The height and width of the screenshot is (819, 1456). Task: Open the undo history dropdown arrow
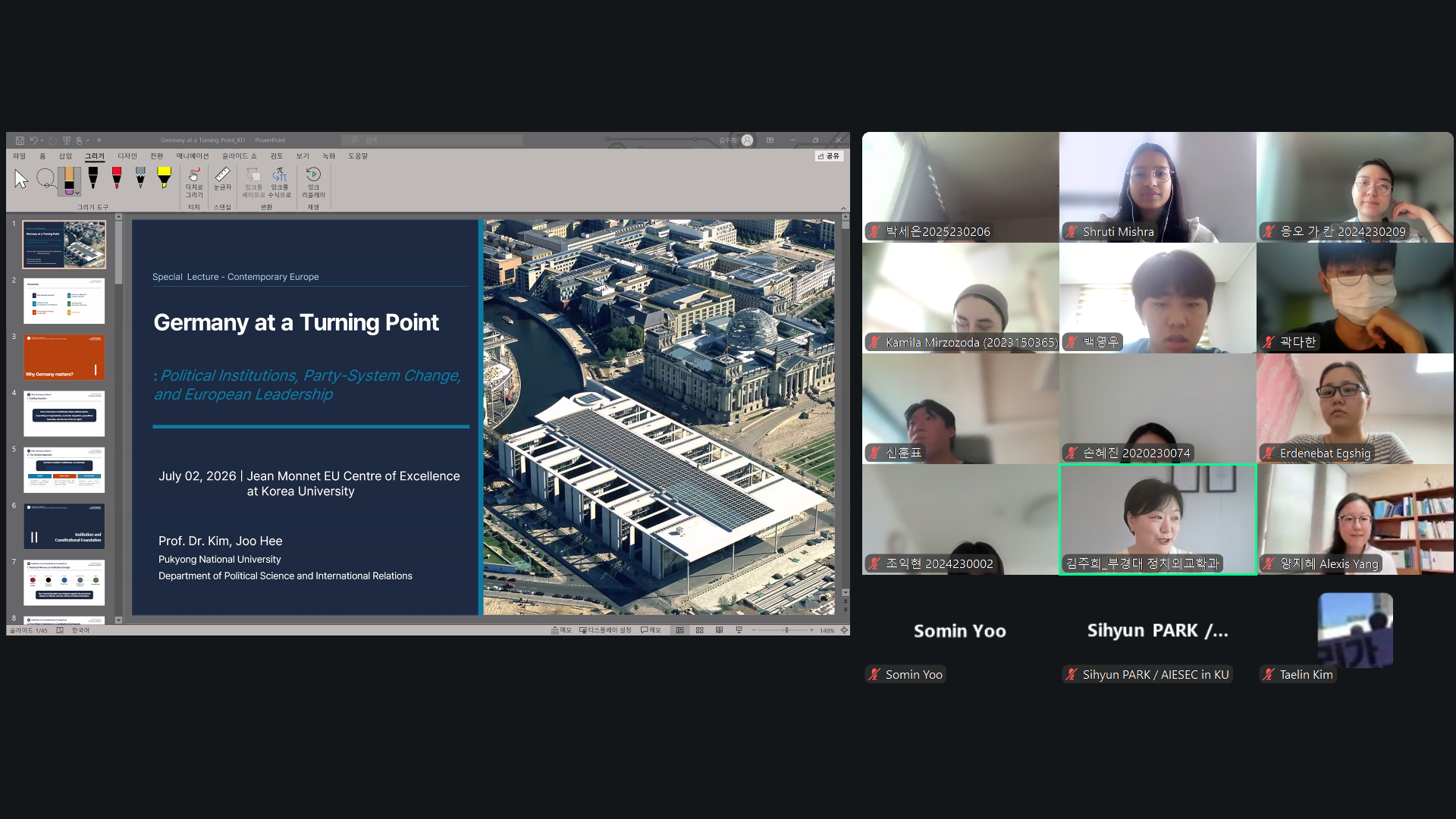pos(42,140)
